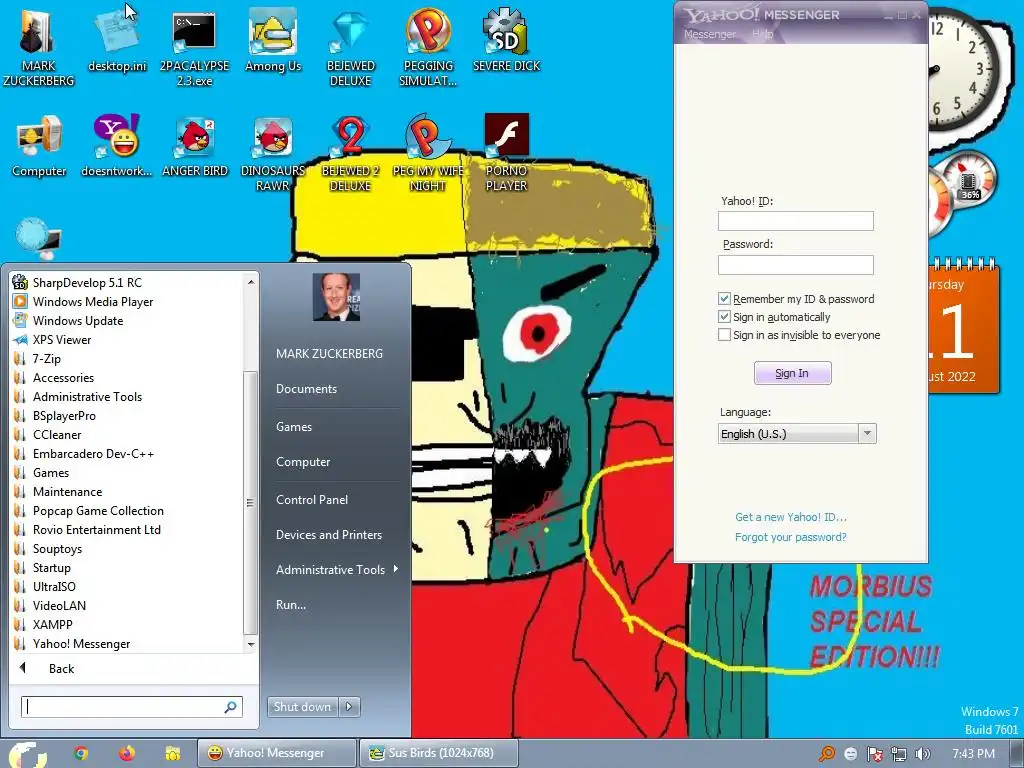The image size is (1024, 768).
Task: Click the volume speaker tray icon
Action: click(923, 754)
